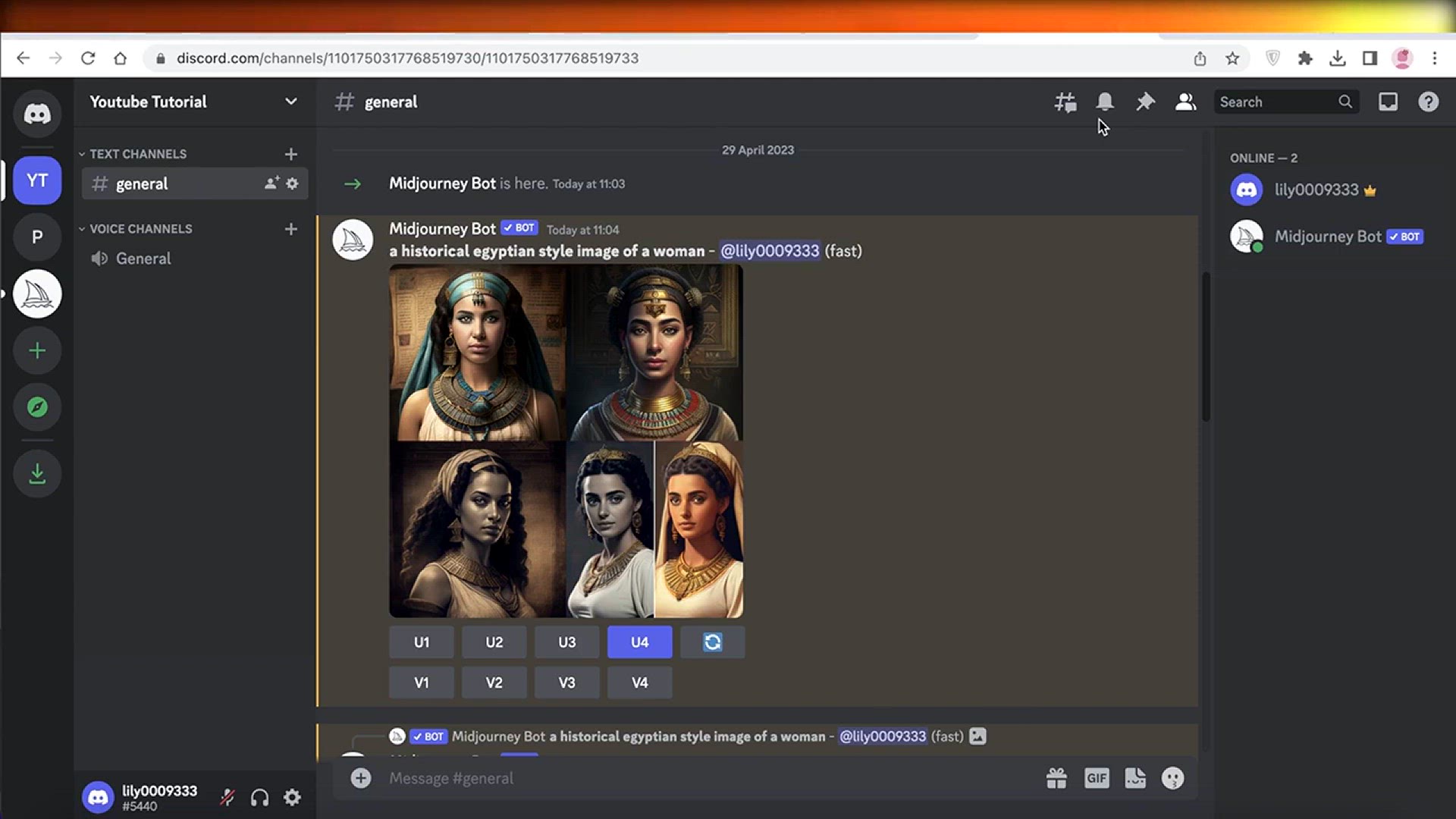Create variations with V4 button

tap(640, 682)
